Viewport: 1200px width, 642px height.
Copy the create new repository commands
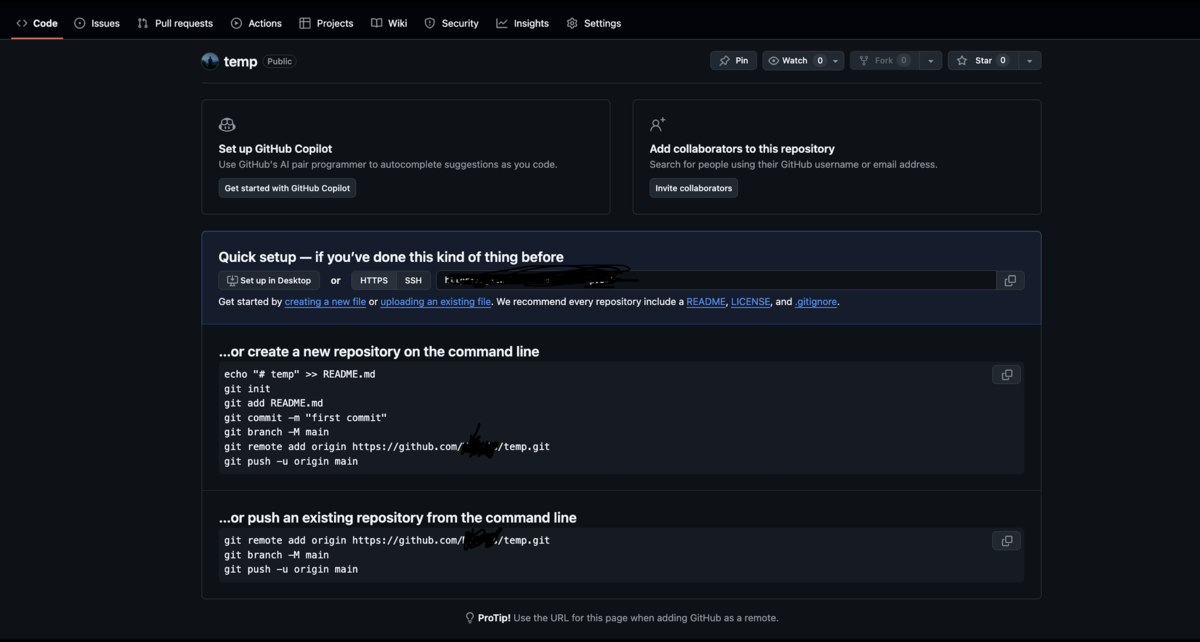(1006, 375)
